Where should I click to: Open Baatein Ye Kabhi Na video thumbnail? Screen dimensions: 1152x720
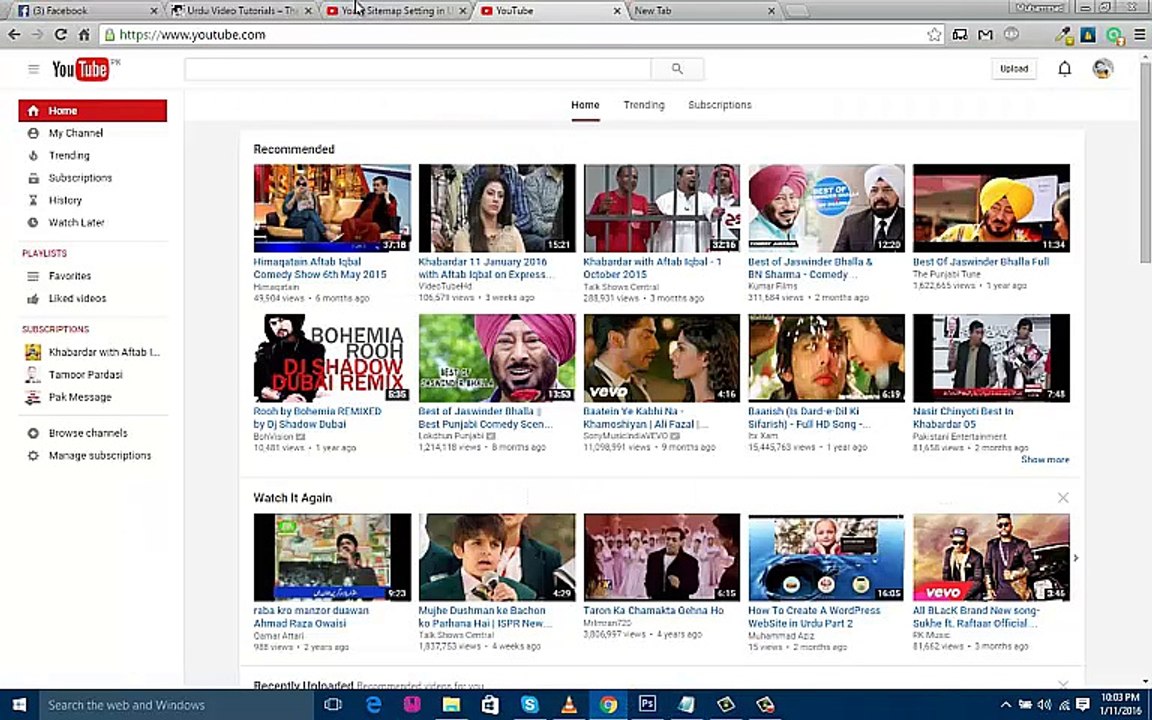coord(662,358)
